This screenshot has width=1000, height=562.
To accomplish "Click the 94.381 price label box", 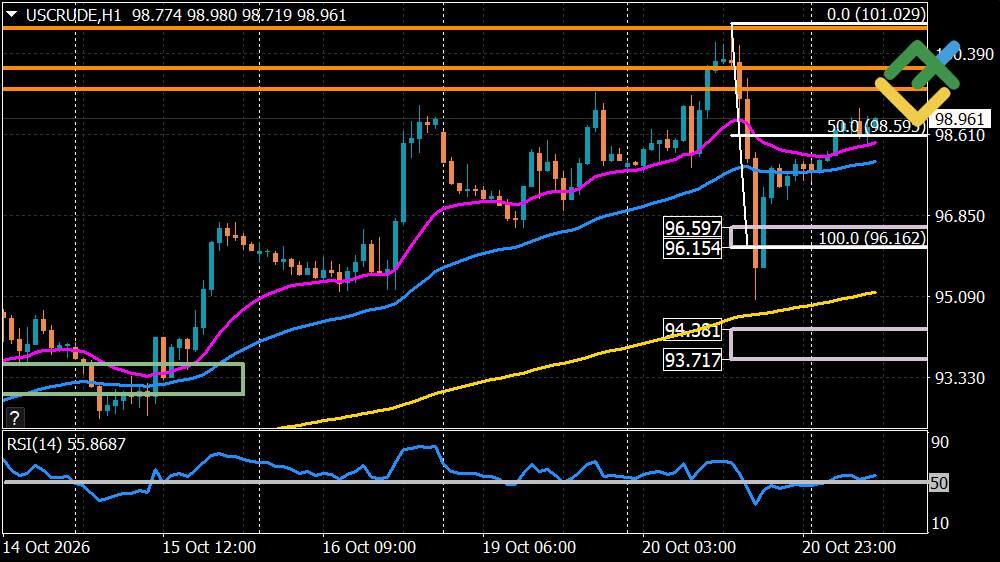I will pos(693,330).
